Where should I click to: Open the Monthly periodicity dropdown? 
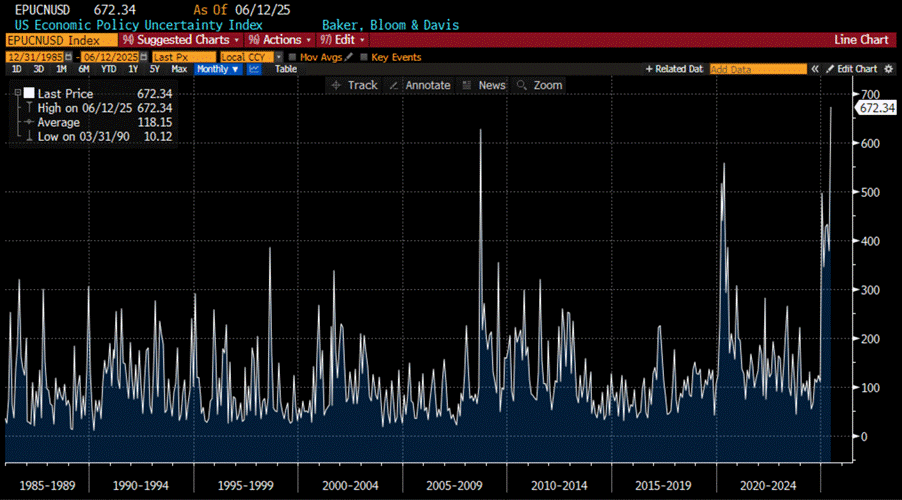tap(218, 69)
